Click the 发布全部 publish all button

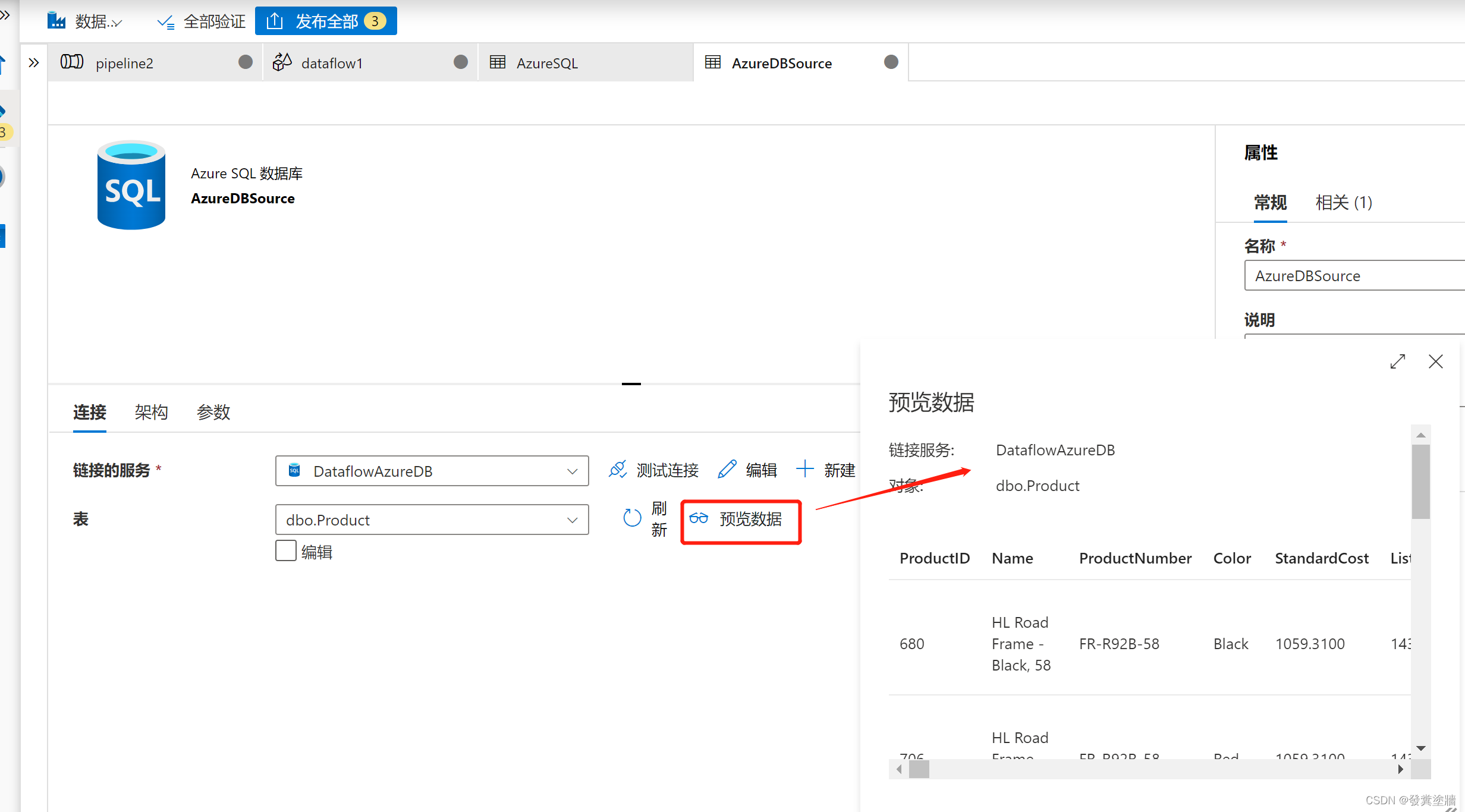(326, 21)
